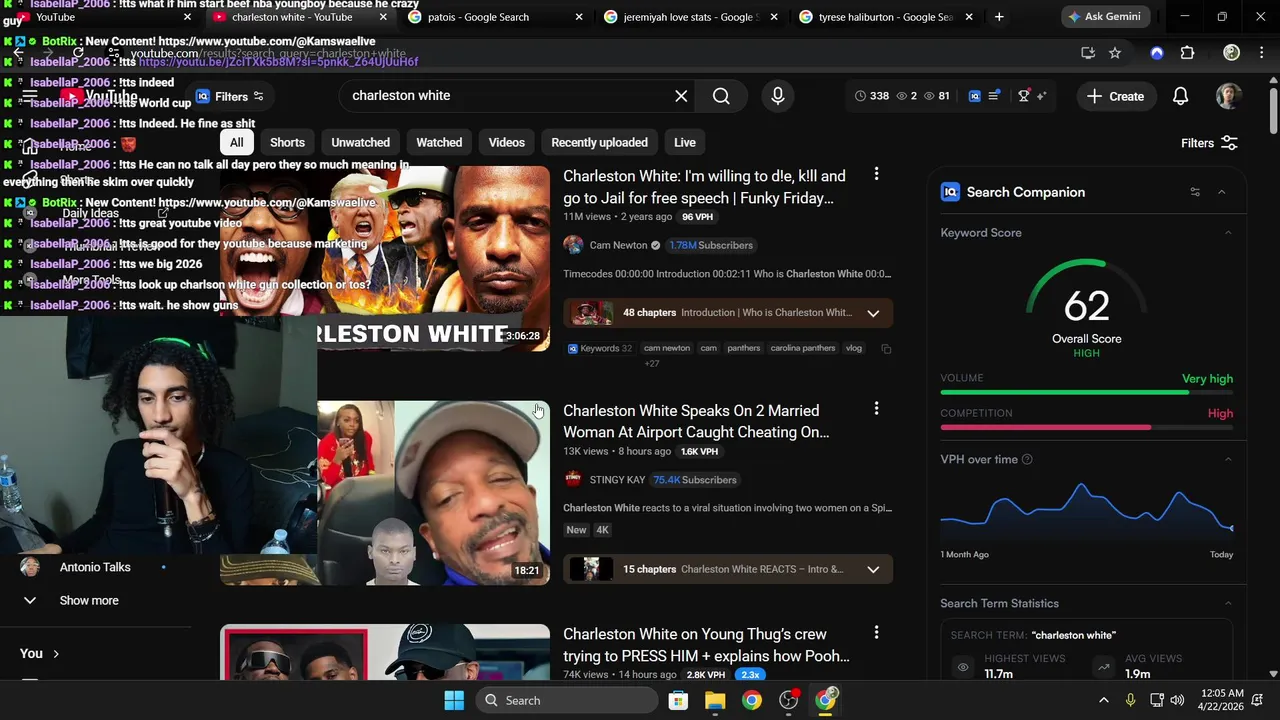
Task: Open Search Companion settings sliders icon
Action: coord(1195,192)
